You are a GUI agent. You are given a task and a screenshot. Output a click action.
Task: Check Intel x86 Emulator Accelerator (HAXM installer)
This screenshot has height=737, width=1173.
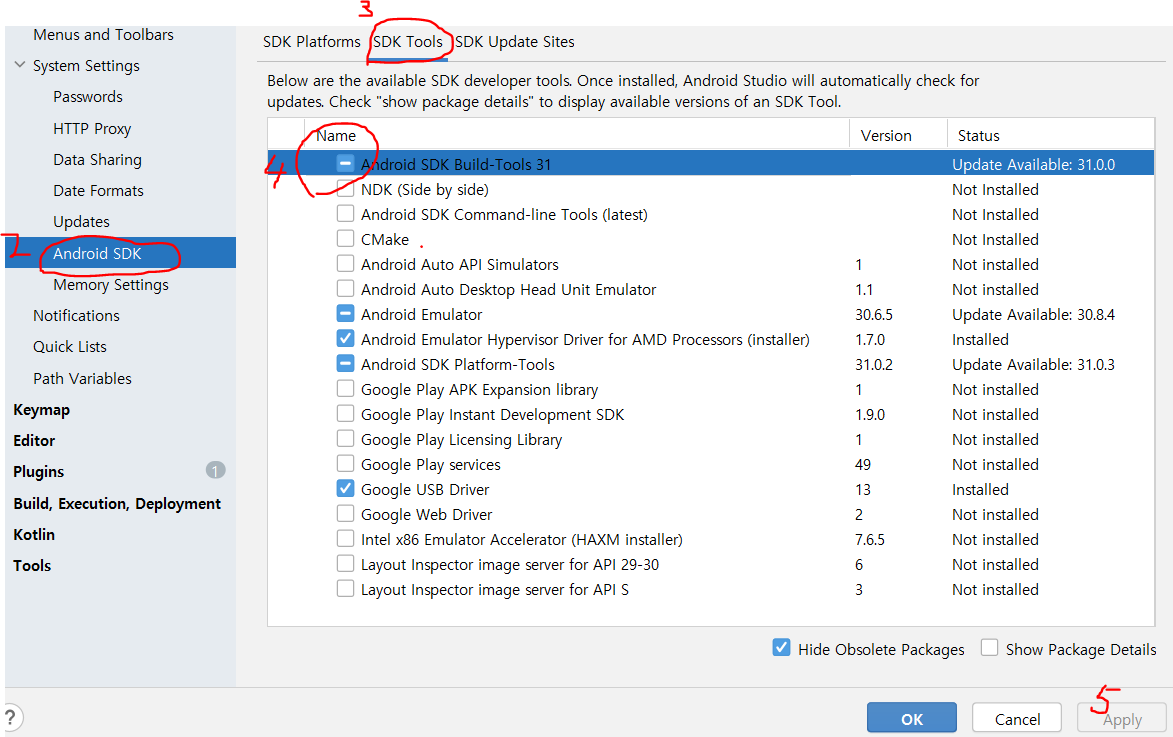[x=345, y=539]
